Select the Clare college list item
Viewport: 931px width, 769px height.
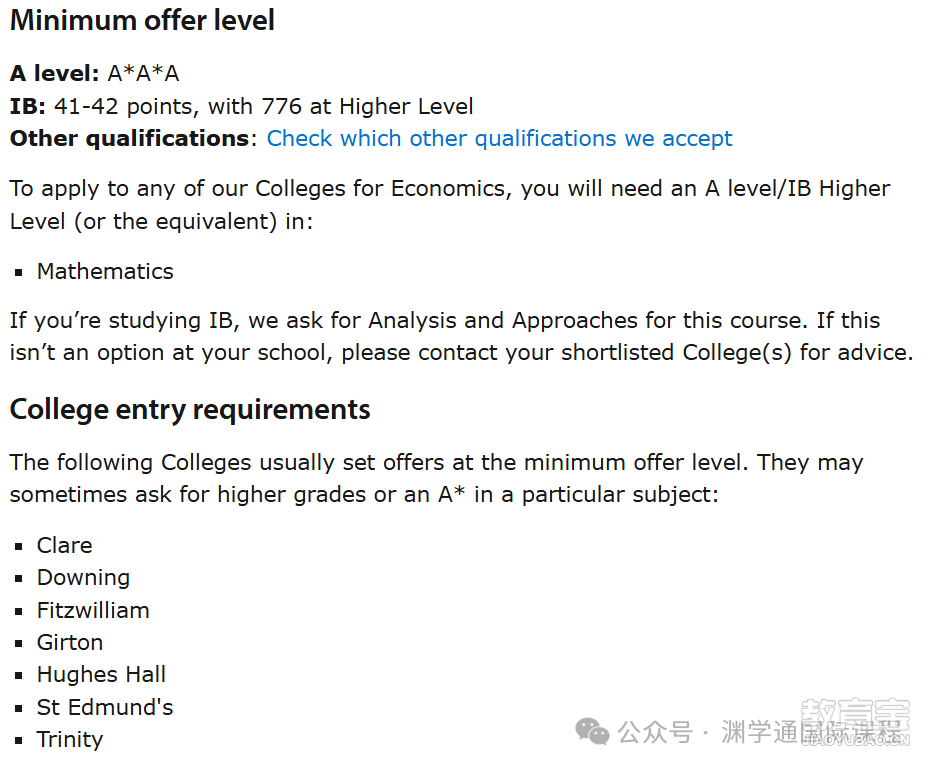click(x=65, y=545)
